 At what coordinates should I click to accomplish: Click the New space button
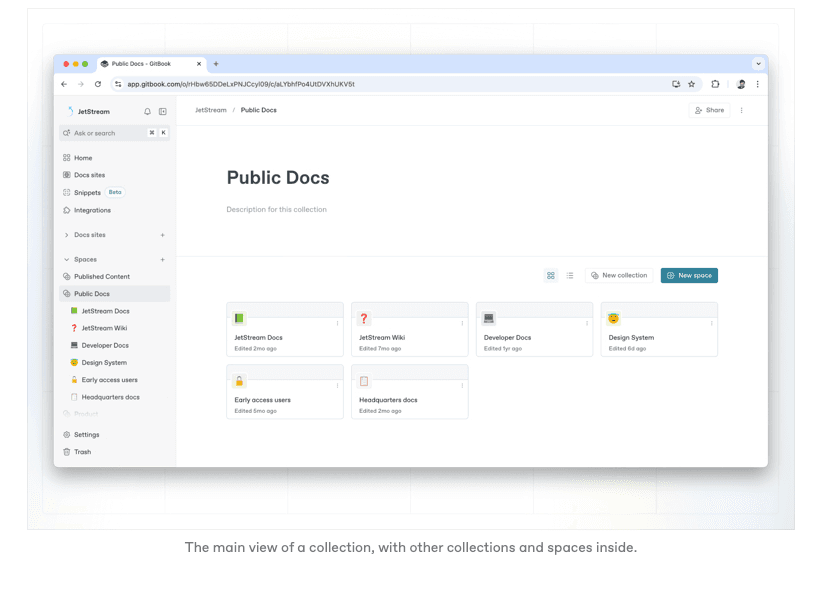point(689,275)
